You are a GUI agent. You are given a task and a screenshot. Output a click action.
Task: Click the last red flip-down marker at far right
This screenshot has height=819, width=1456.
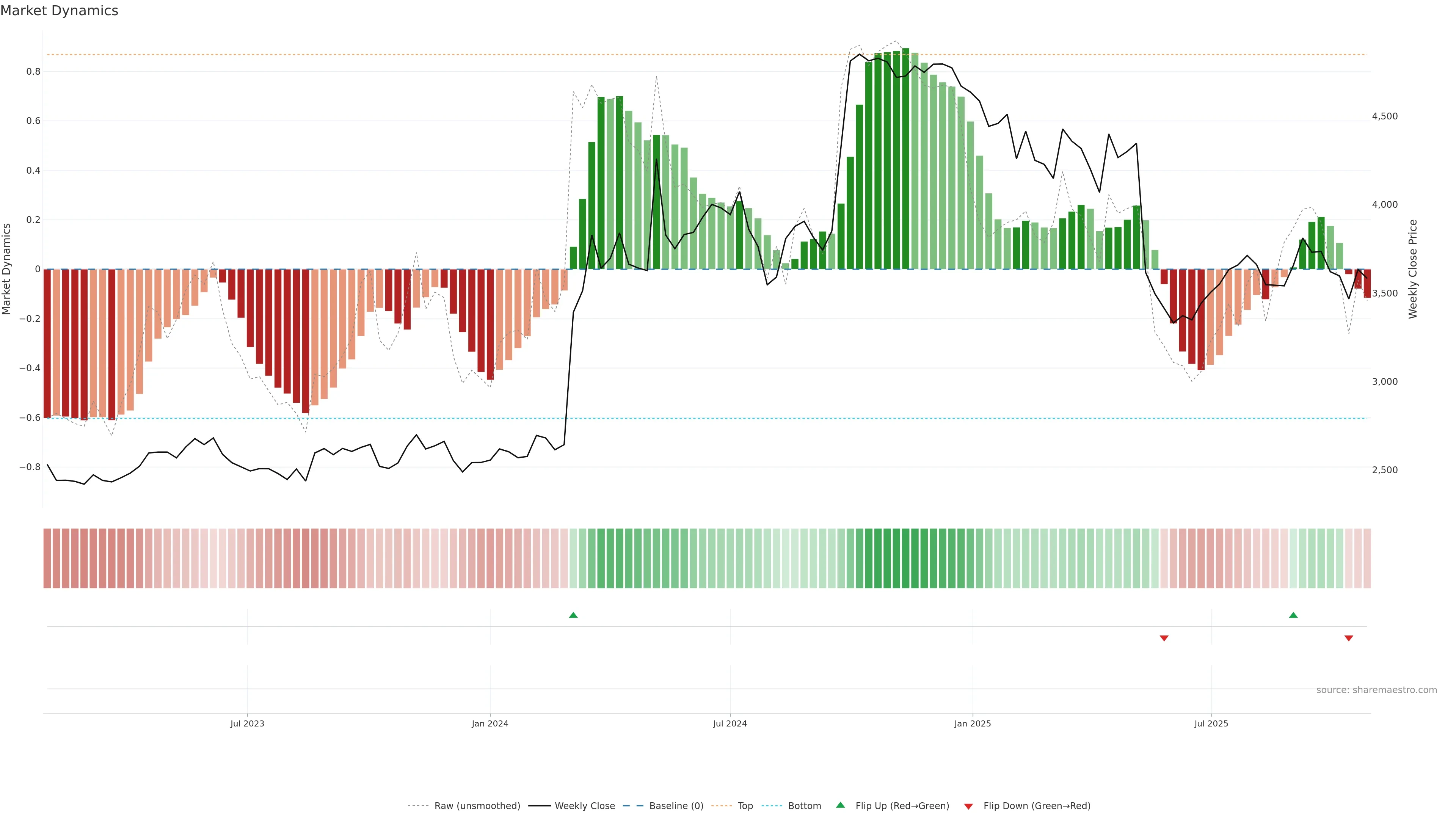pos(1349,638)
